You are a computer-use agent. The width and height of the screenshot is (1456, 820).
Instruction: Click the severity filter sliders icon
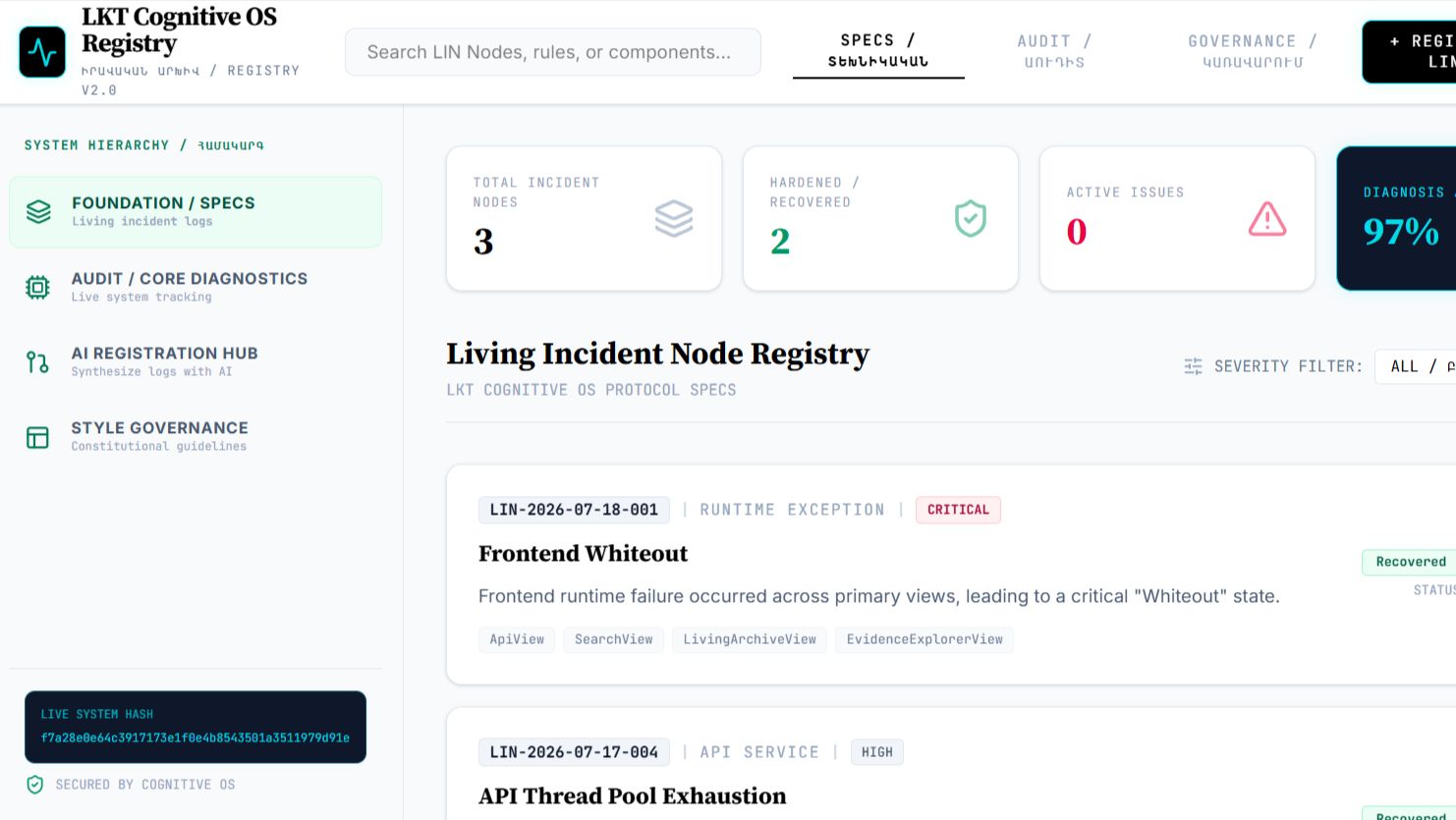pyautogui.click(x=1193, y=366)
